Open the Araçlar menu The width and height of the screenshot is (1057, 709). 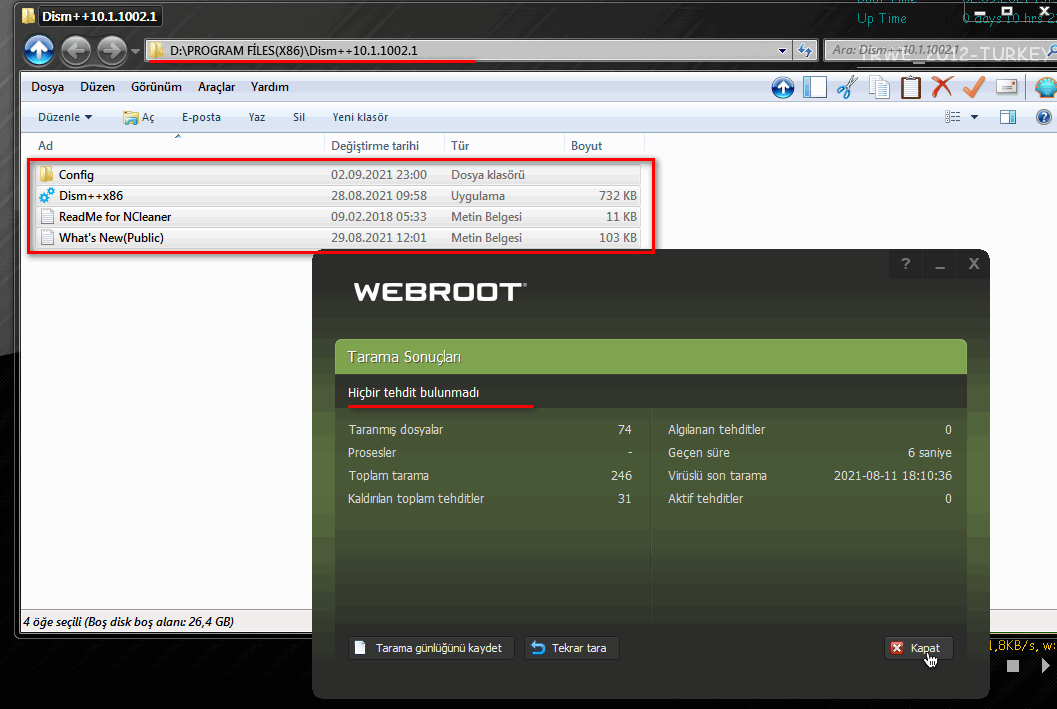click(x=216, y=87)
